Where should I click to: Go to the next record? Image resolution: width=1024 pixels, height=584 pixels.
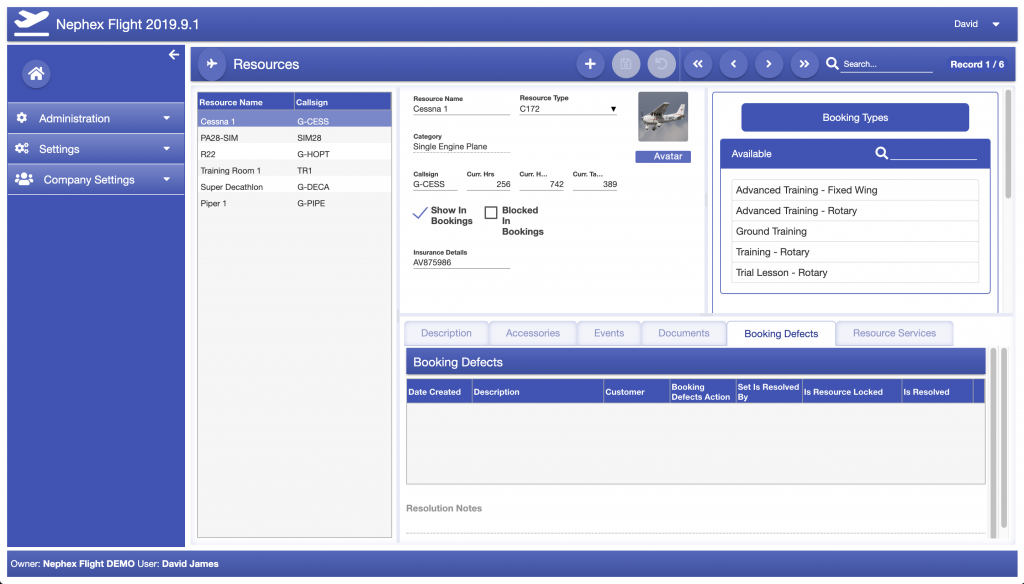point(769,64)
